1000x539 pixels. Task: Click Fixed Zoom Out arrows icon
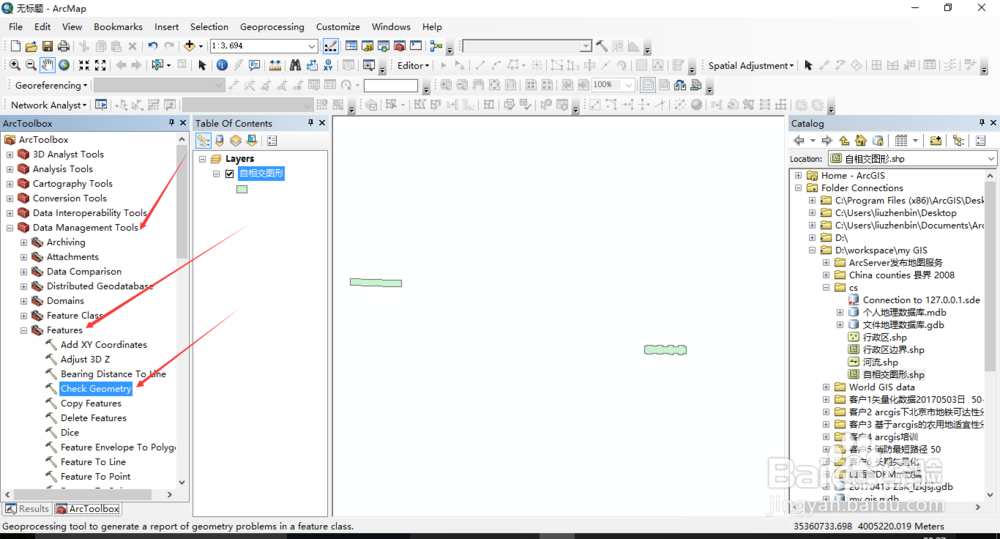[100, 65]
